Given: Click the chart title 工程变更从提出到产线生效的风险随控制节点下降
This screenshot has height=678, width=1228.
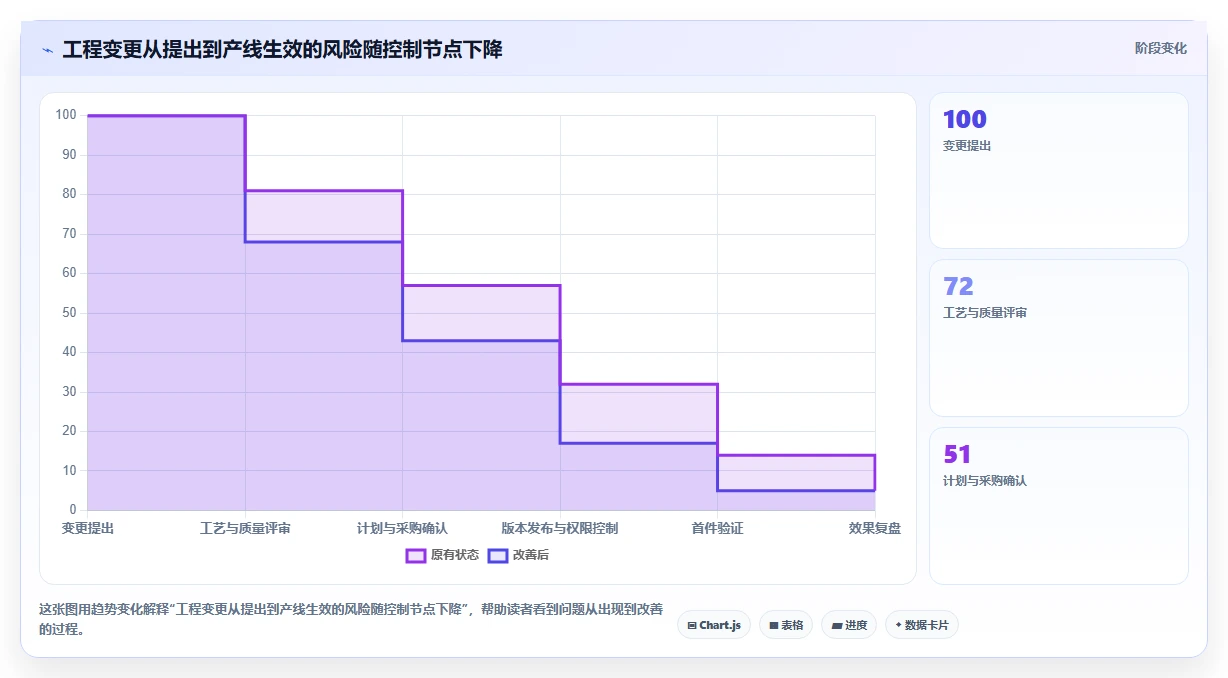Looking at the screenshot, I should tap(283, 50).
